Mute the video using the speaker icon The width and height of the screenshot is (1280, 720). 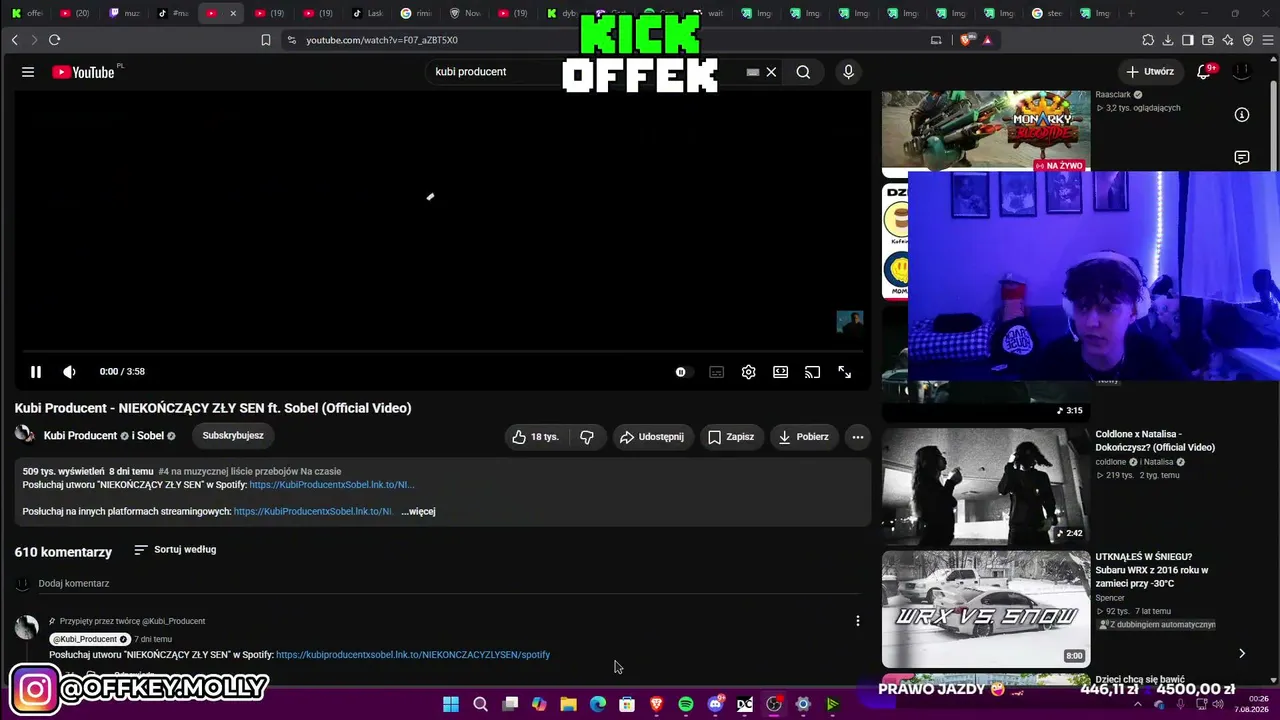[69, 372]
